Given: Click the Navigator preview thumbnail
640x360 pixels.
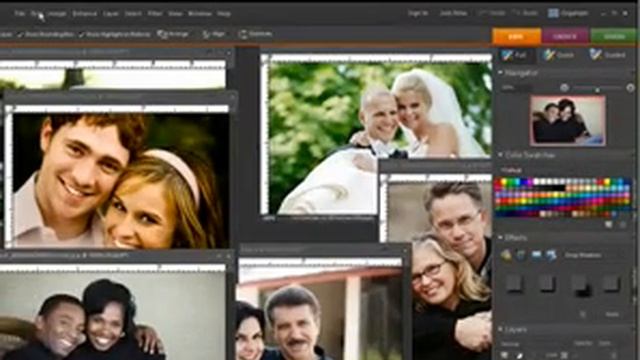Looking at the screenshot, I should tap(567, 120).
